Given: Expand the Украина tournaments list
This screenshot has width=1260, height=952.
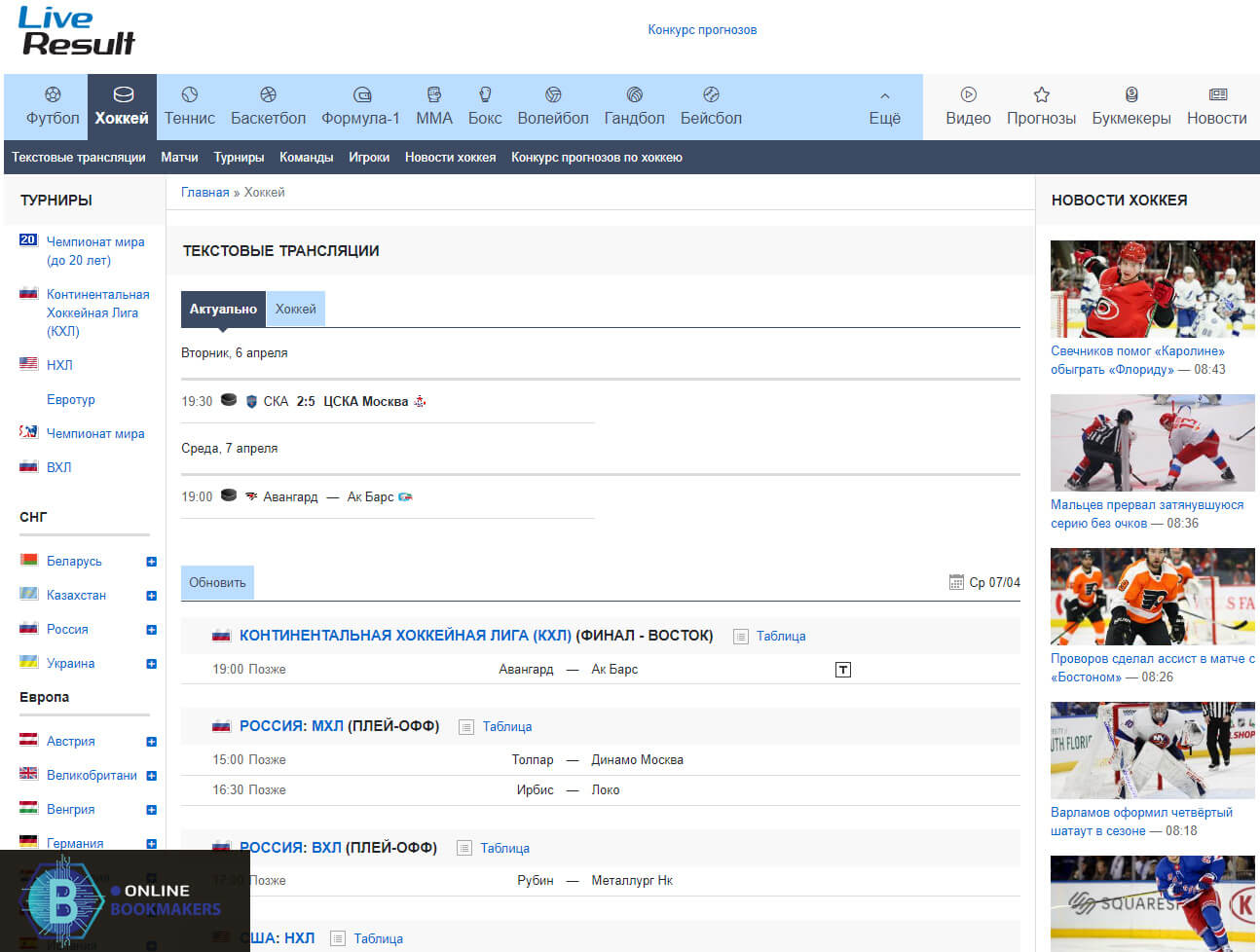Looking at the screenshot, I should coord(151,664).
